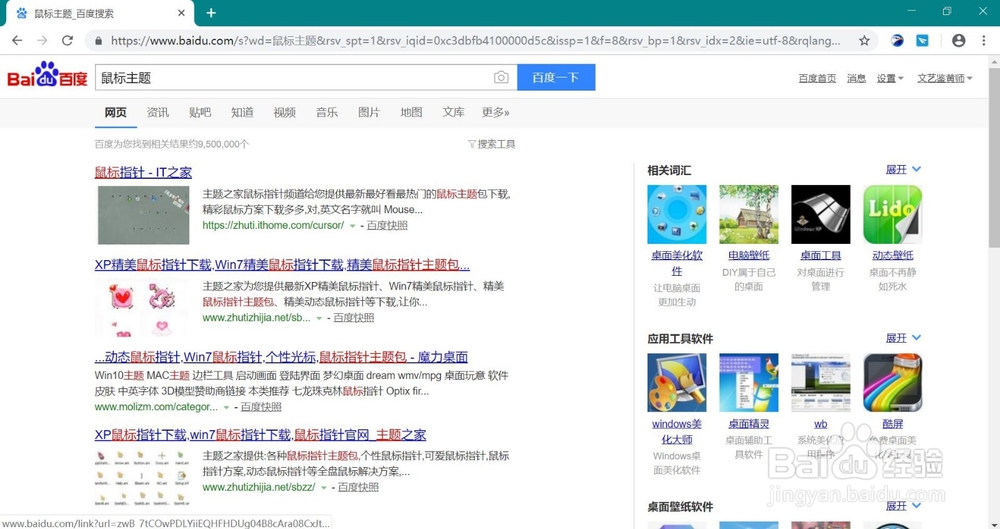This screenshot has height=529, width=1000.
Task: Open 搜索工具 filter options
Action: pyautogui.click(x=491, y=144)
